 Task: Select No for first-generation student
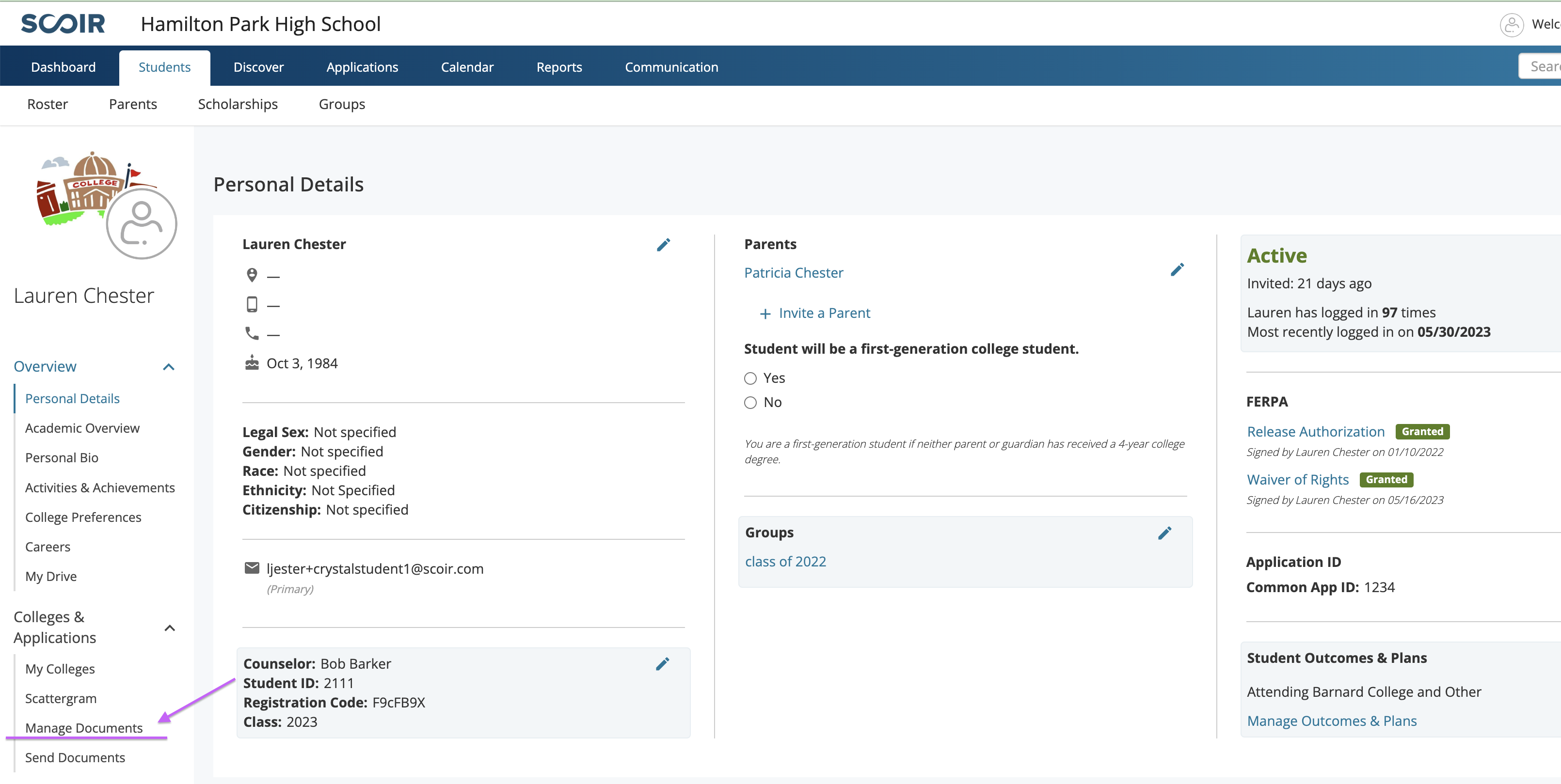(750, 403)
